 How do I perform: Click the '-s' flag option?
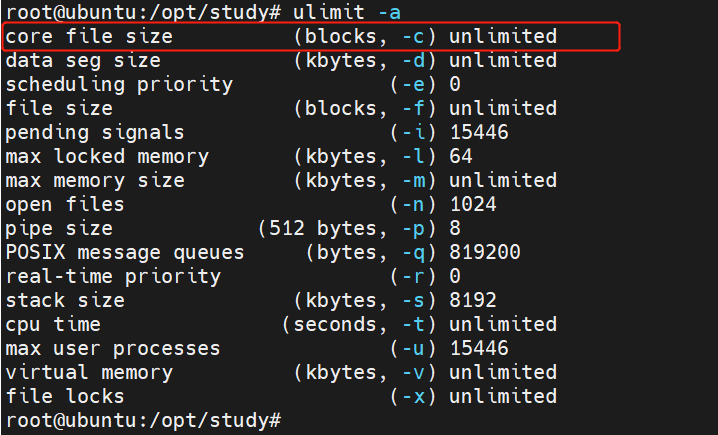(413, 301)
